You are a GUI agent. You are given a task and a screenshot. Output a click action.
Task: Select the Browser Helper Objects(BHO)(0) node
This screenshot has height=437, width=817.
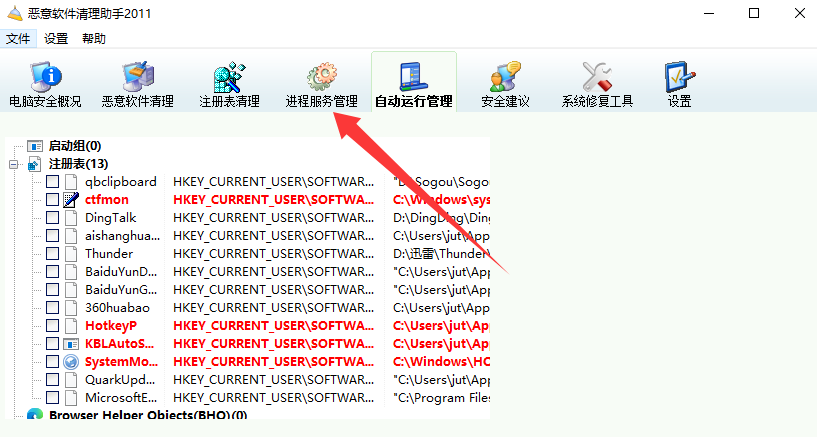(x=148, y=415)
